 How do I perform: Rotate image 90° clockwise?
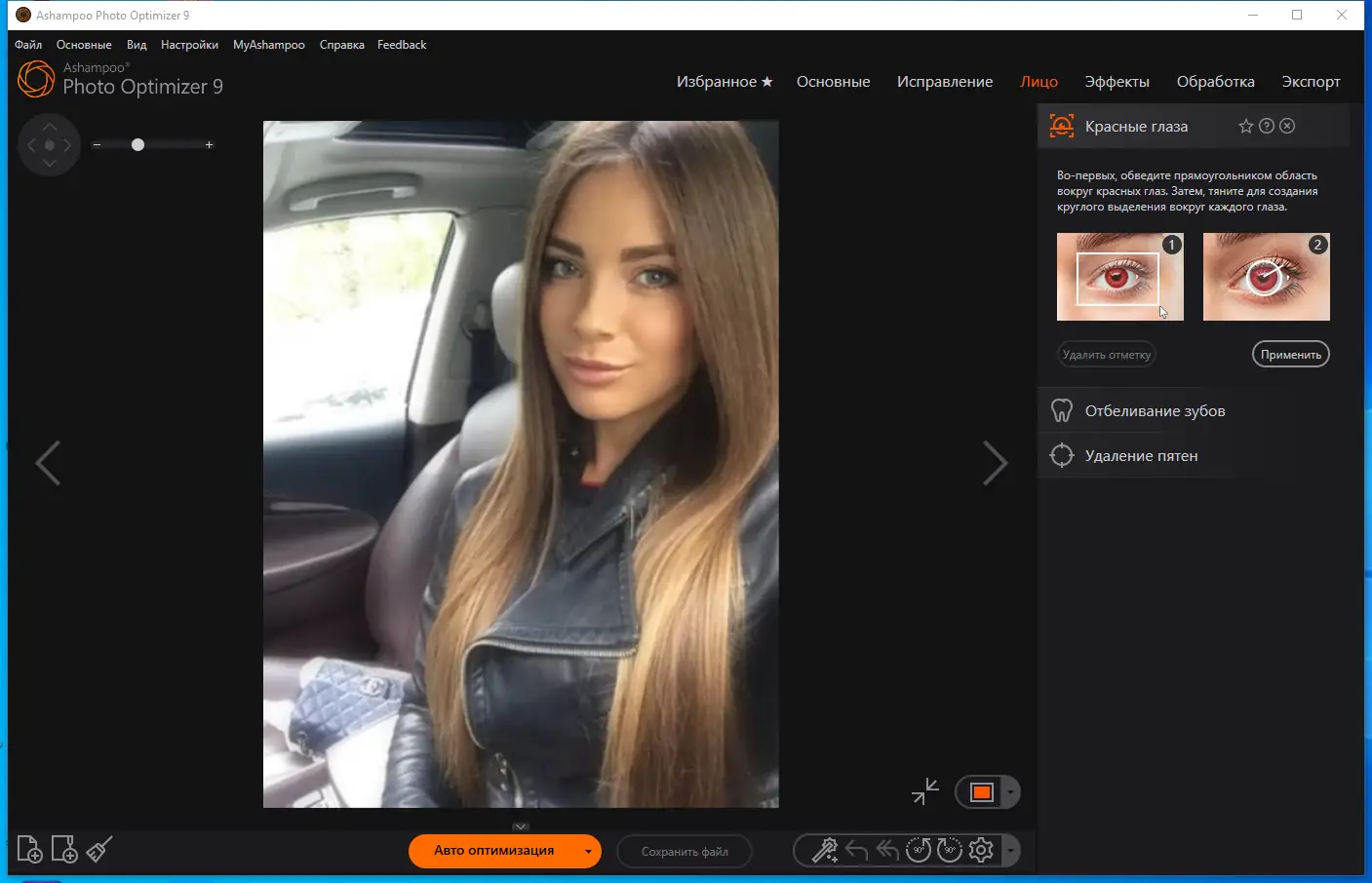click(950, 851)
